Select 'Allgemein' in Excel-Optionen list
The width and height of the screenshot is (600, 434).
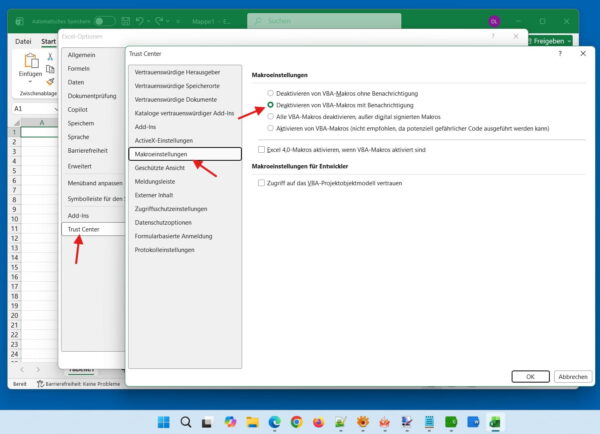[x=93, y=55]
